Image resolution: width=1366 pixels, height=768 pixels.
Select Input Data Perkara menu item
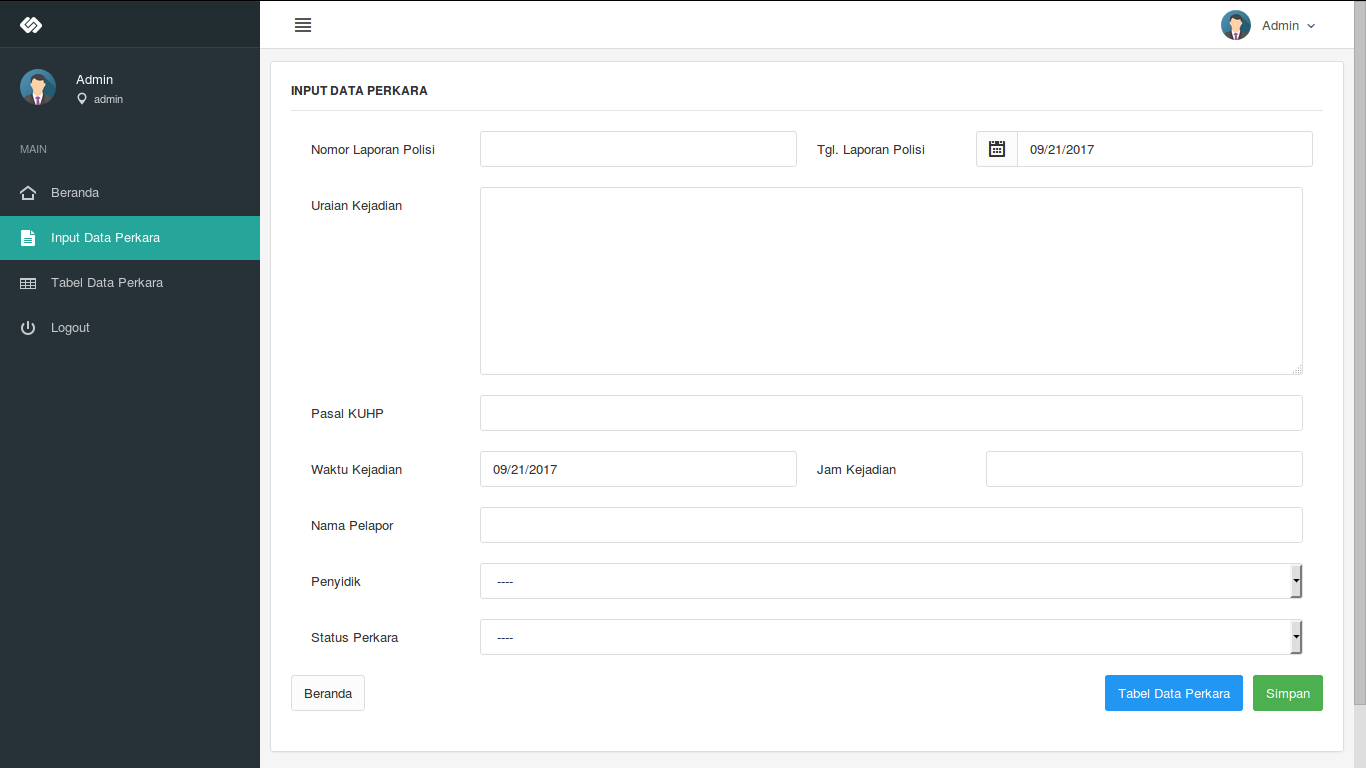(x=105, y=238)
